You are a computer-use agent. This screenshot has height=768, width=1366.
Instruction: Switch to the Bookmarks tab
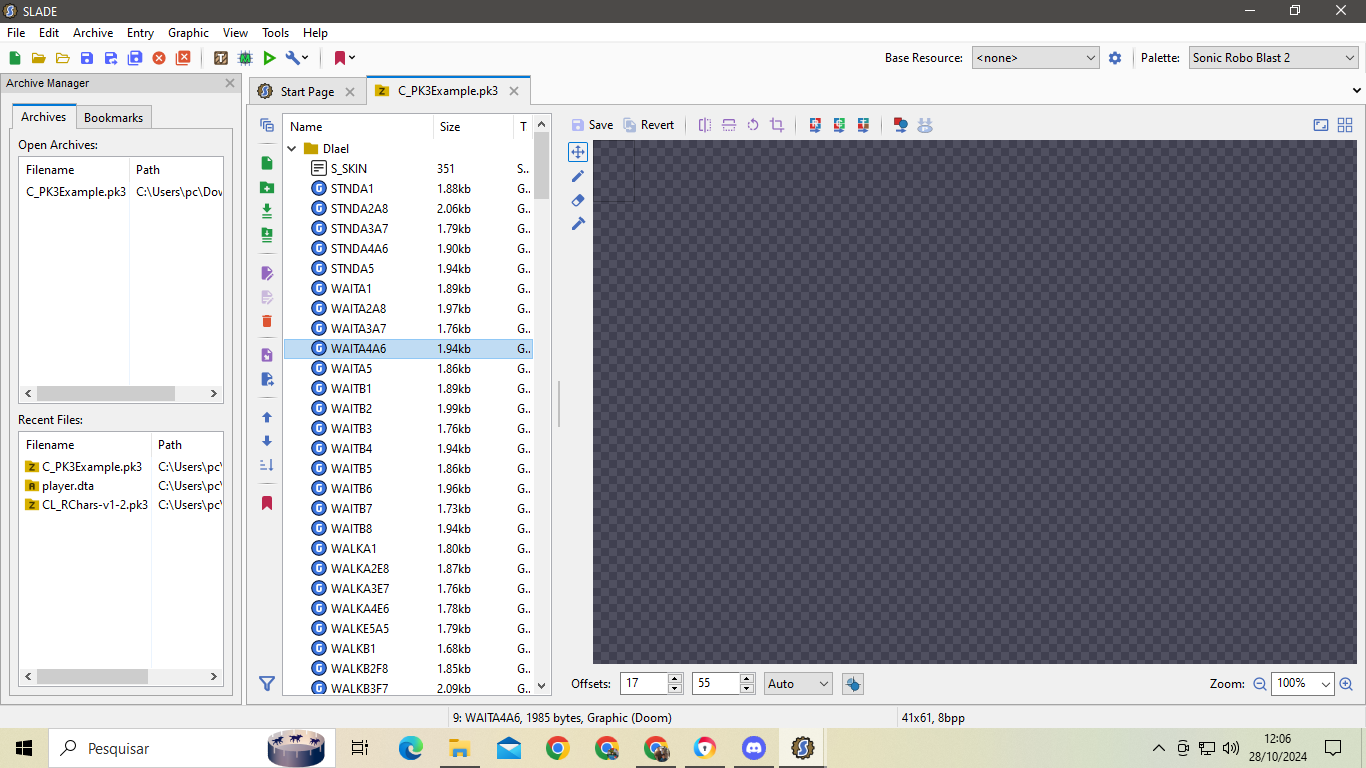pos(113,118)
